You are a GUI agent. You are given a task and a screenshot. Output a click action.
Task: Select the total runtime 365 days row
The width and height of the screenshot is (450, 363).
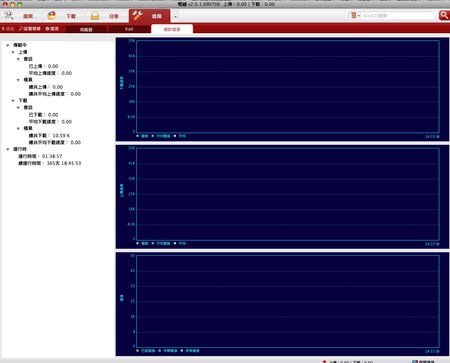[x=50, y=163]
